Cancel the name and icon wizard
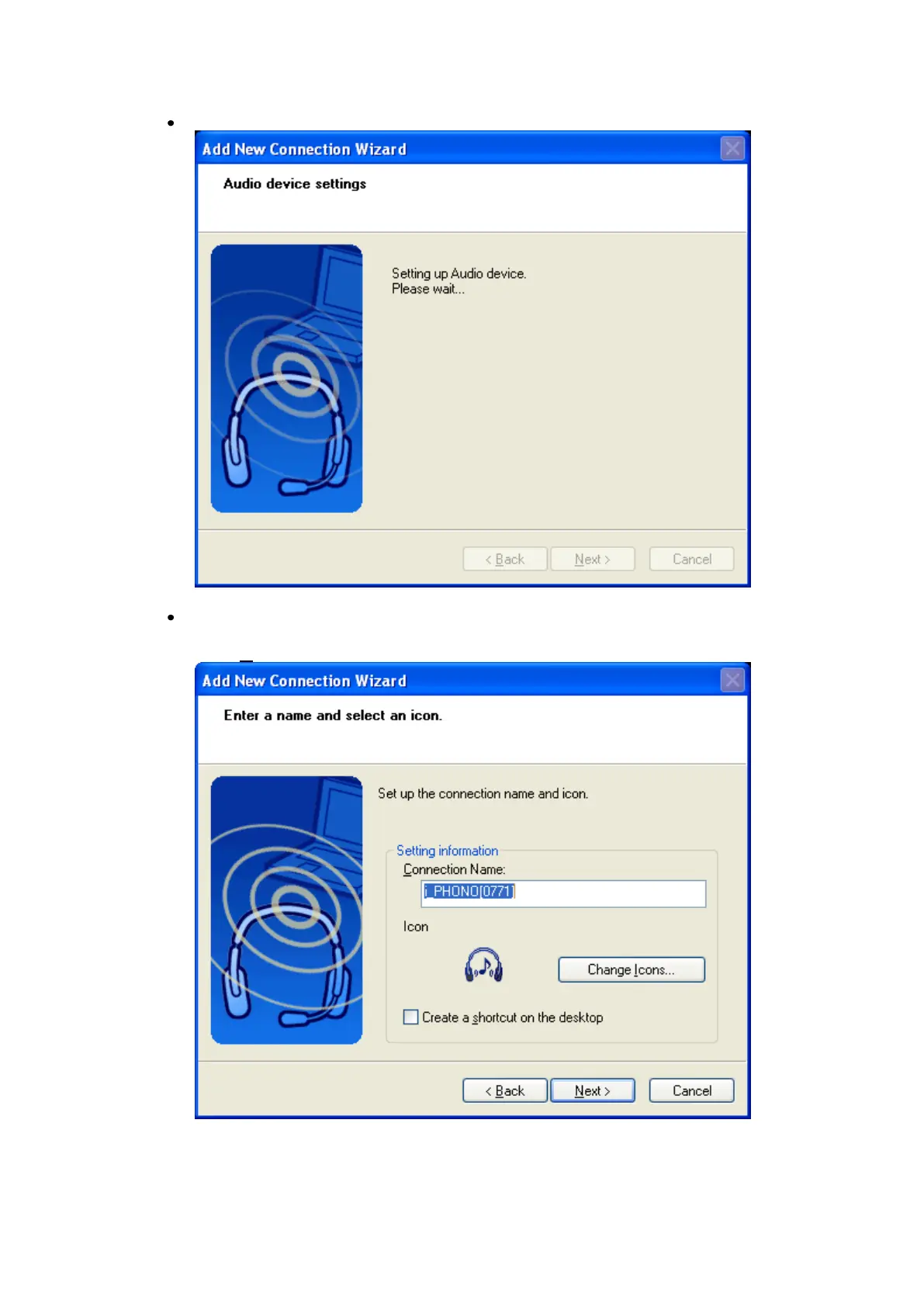Viewport: 924px width, 1307px height. 692,1090
